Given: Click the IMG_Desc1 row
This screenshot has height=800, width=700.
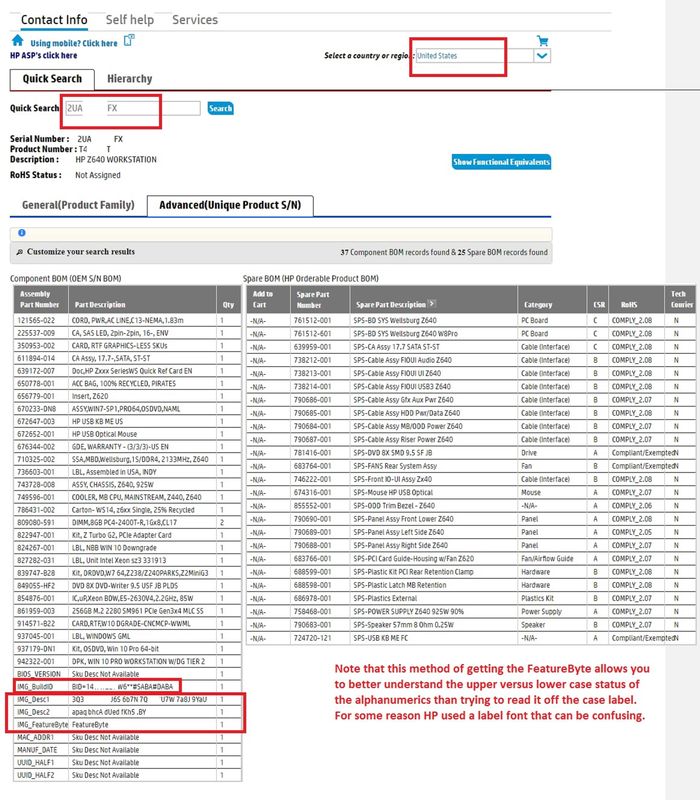Looking at the screenshot, I should pos(128,699).
